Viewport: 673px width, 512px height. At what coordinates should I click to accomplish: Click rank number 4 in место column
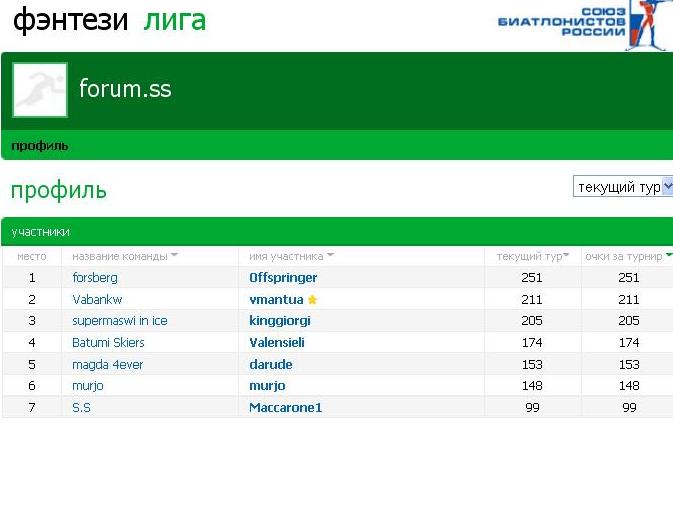click(32, 342)
